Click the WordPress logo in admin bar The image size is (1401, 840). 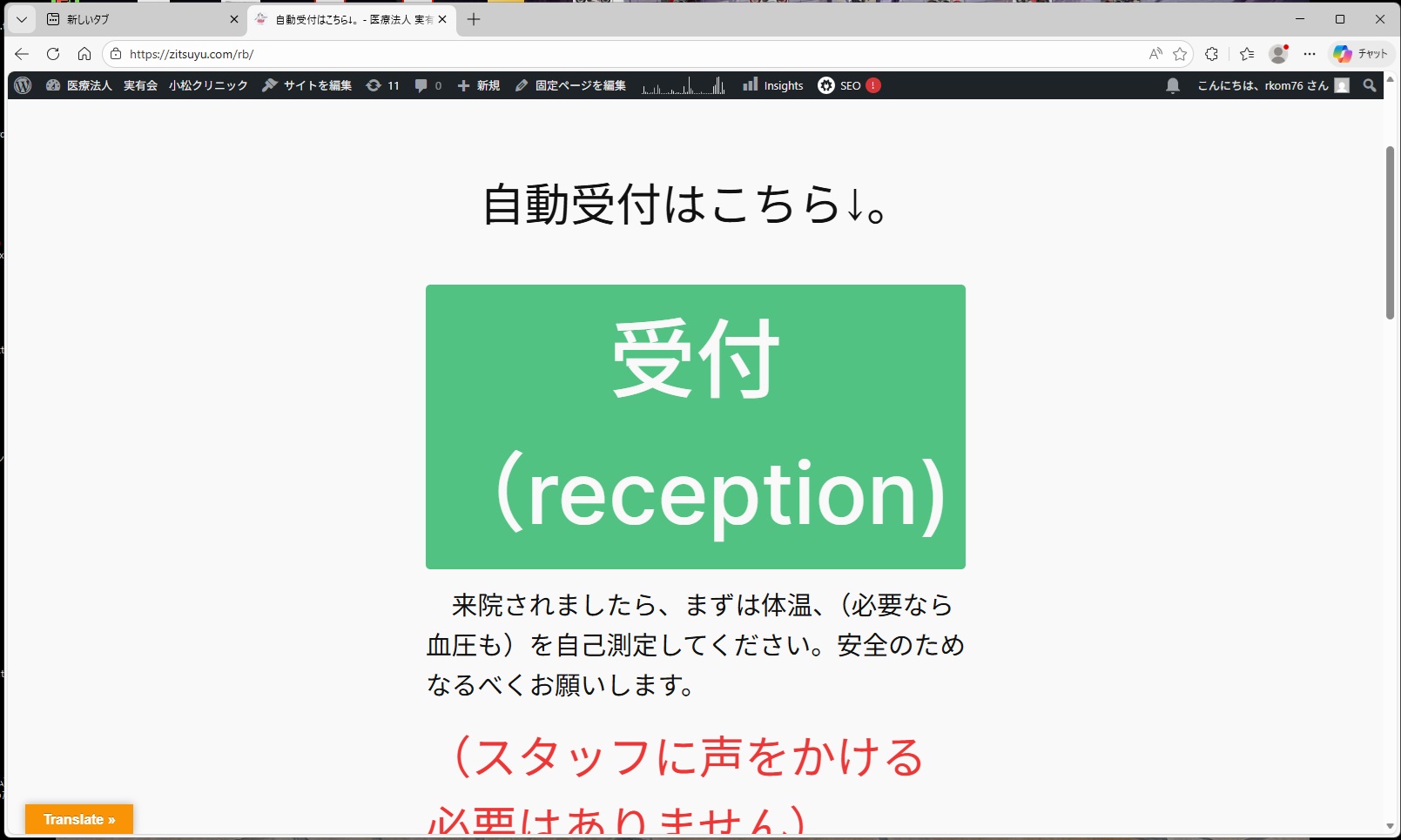(24, 85)
